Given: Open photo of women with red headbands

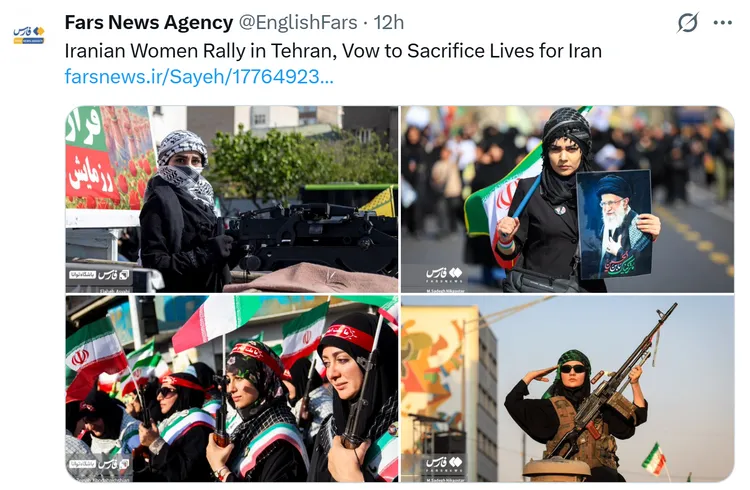Looking at the screenshot, I should [x=232, y=389].
